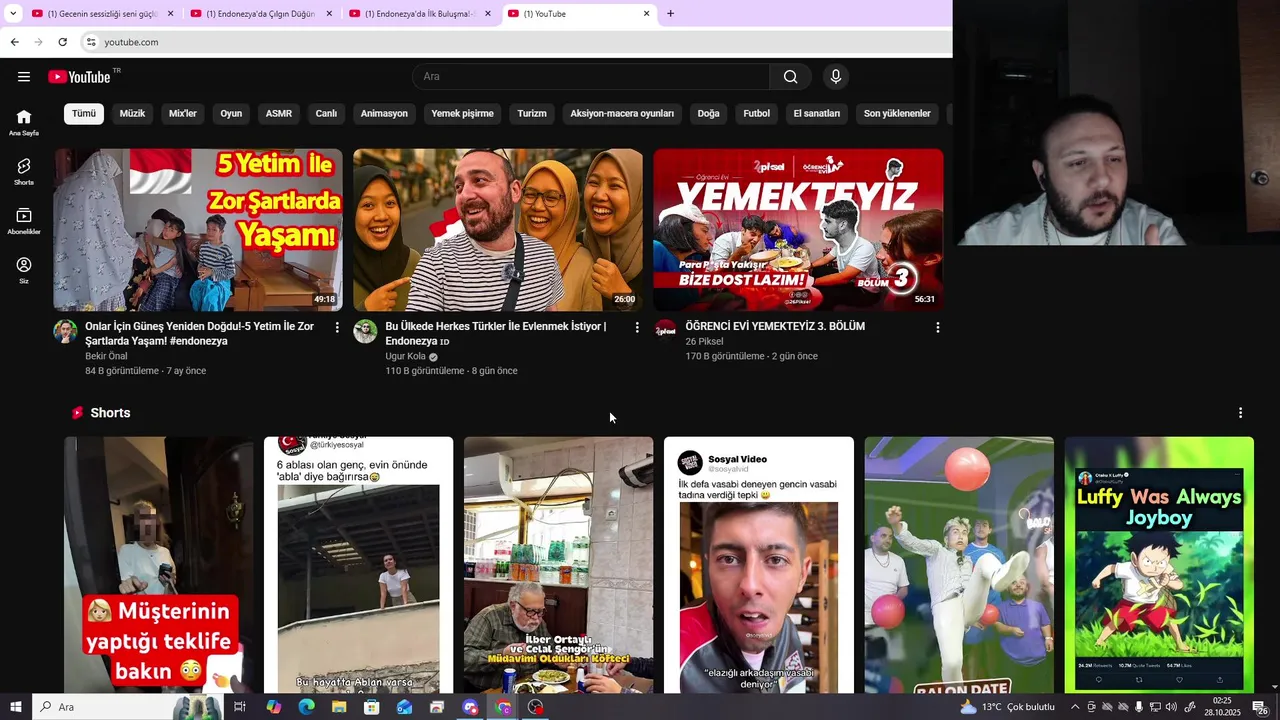Select the Mix'ler filter chip
1280x720 pixels.
click(x=183, y=113)
